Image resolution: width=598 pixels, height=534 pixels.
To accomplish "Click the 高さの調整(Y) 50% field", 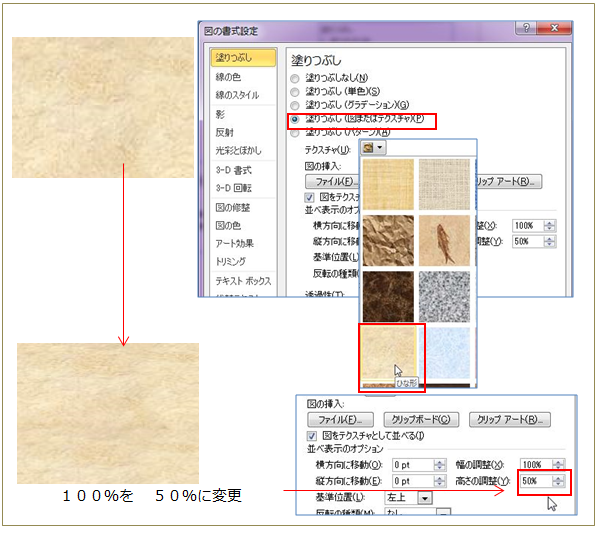I will pyautogui.click(x=536, y=481).
